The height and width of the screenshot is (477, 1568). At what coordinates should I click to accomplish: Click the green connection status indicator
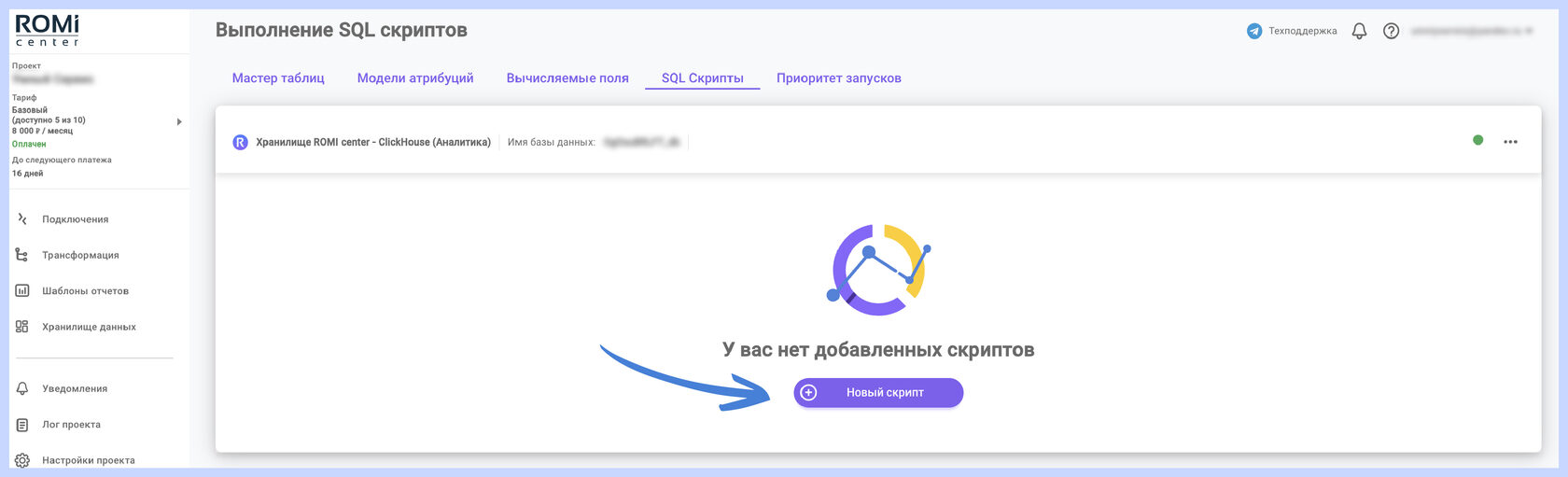point(1477,140)
